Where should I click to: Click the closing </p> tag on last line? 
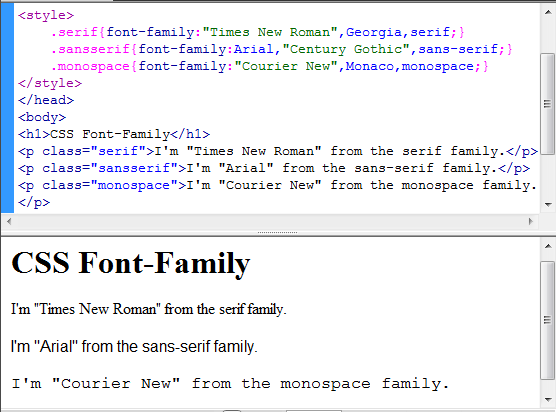click(x=34, y=202)
